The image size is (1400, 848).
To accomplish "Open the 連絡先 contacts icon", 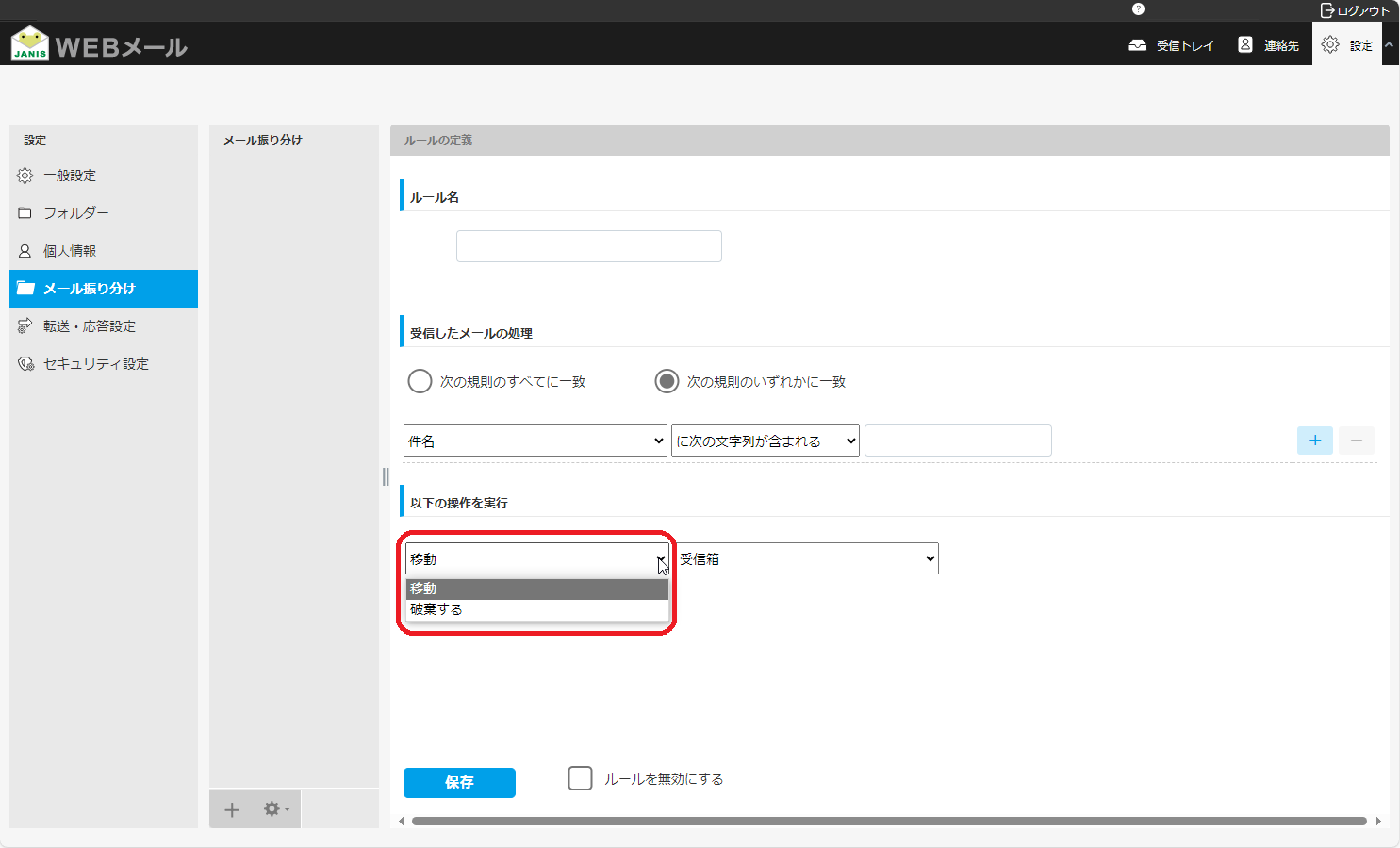I will (x=1245, y=45).
